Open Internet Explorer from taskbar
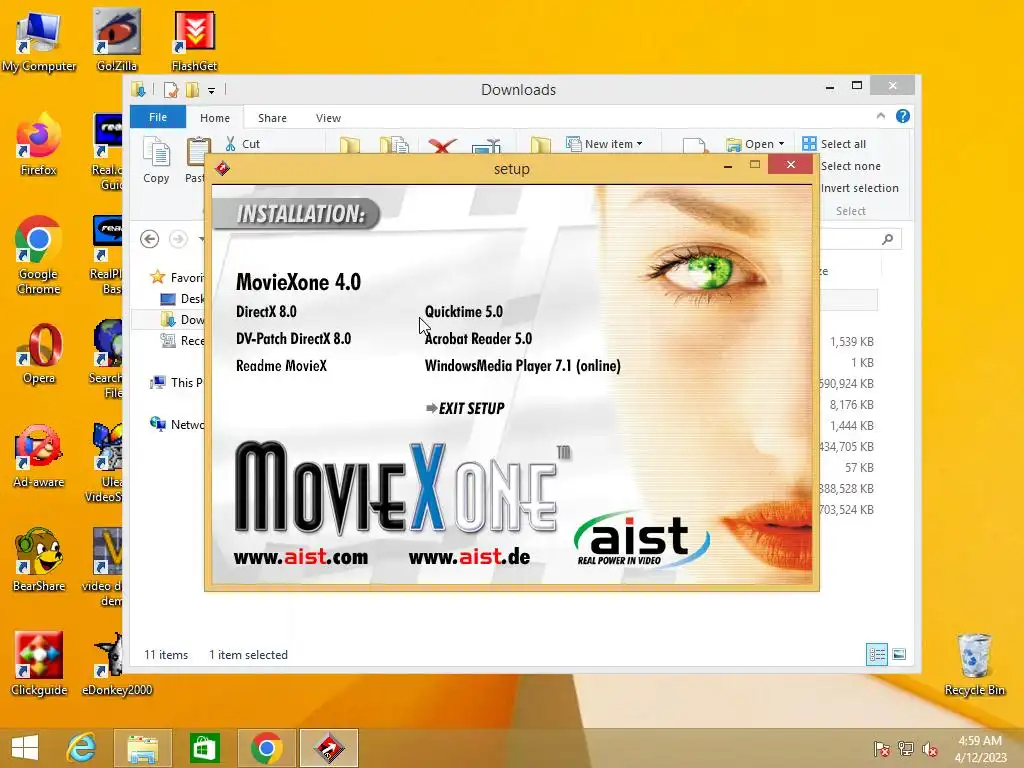Viewport: 1024px width, 768px height. [81, 748]
